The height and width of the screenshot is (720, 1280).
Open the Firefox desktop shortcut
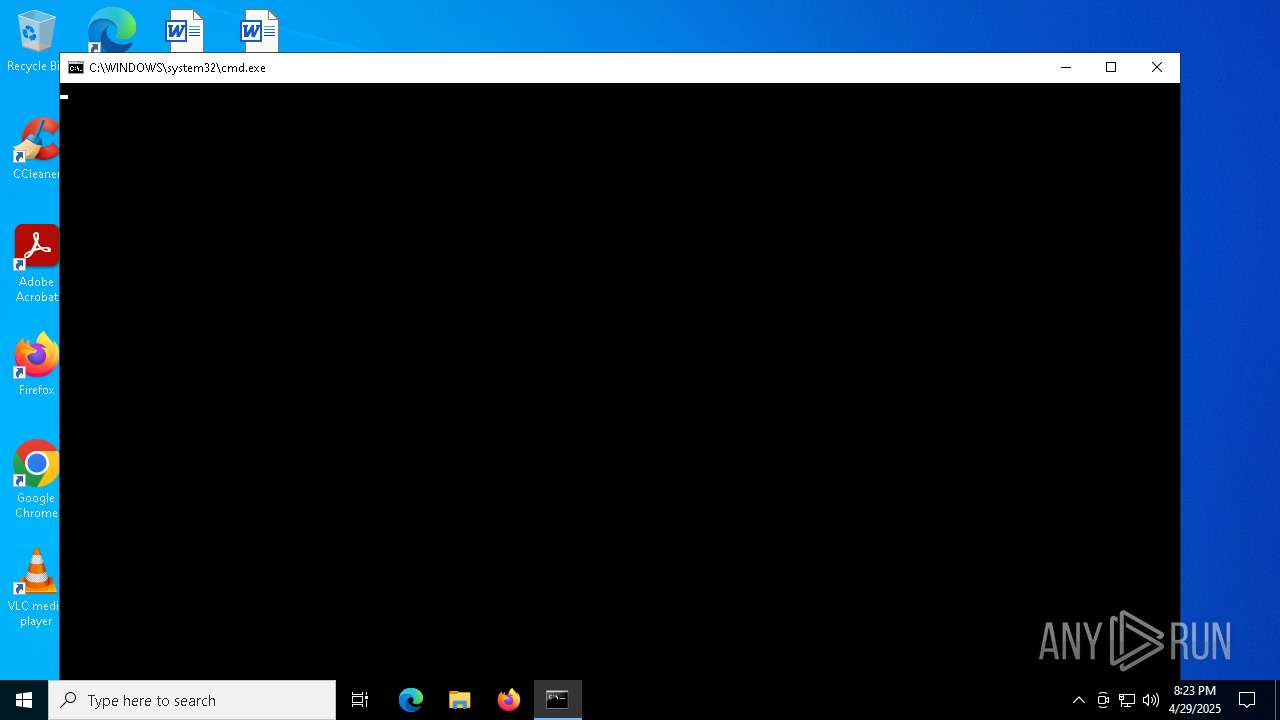tap(36, 364)
